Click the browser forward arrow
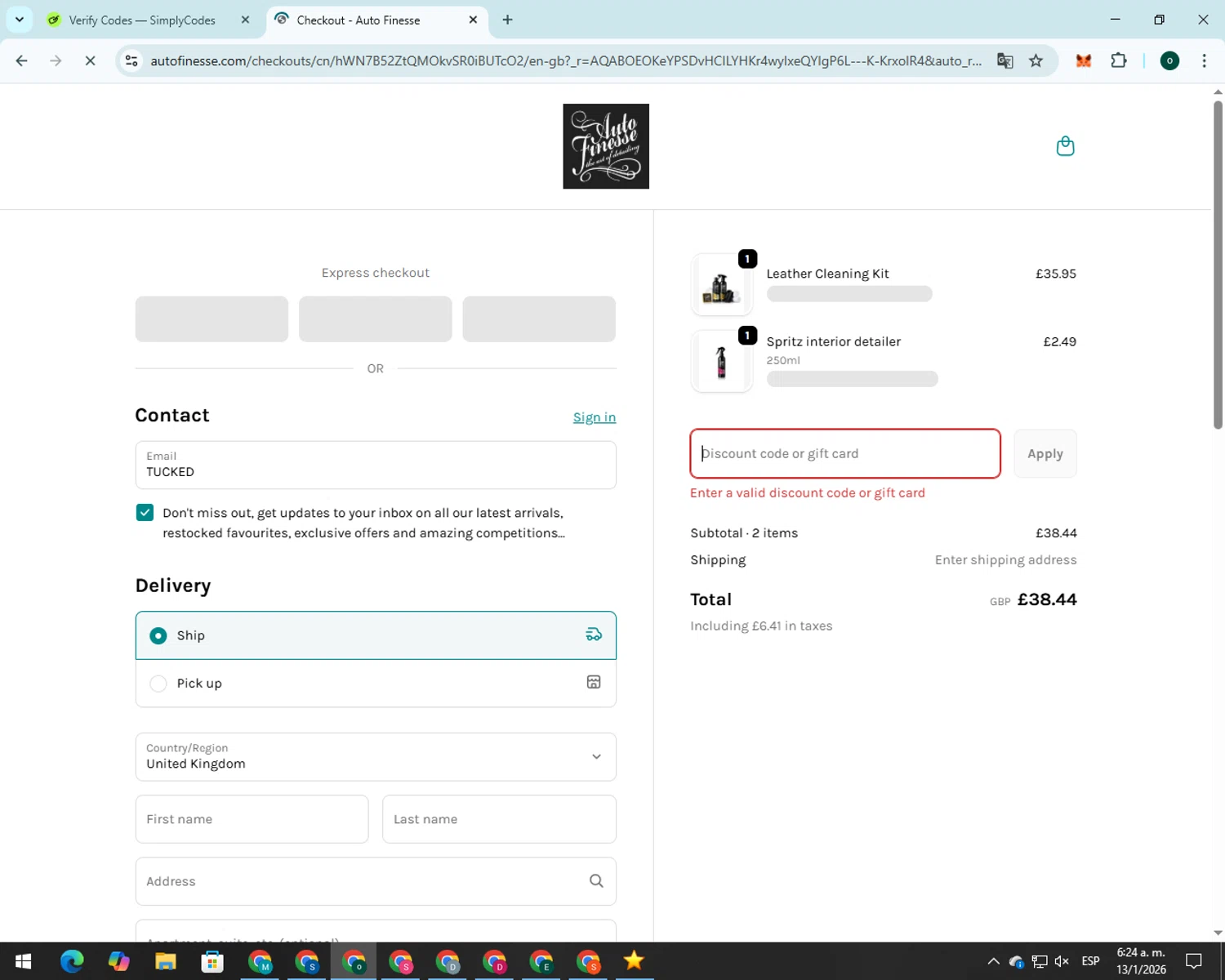1225x980 pixels. point(56,60)
